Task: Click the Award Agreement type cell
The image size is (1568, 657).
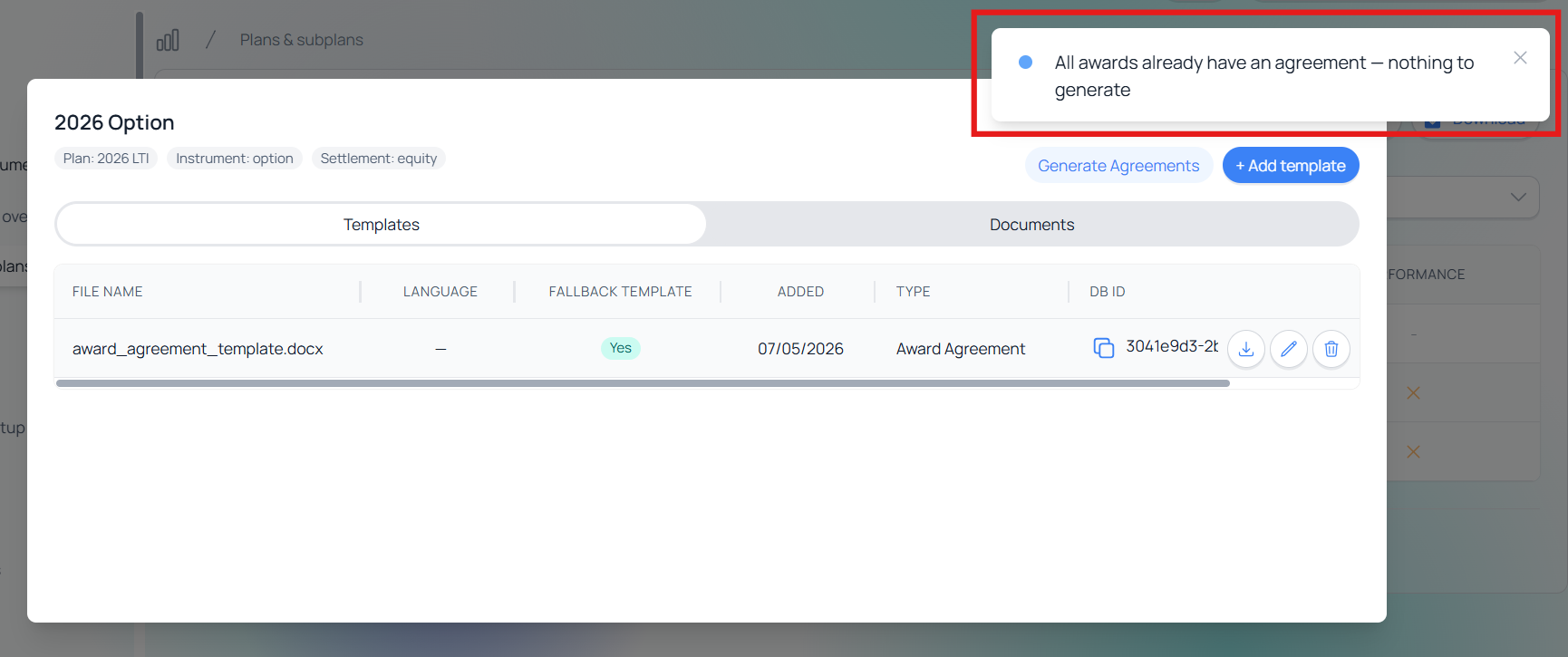Action: click(x=961, y=349)
